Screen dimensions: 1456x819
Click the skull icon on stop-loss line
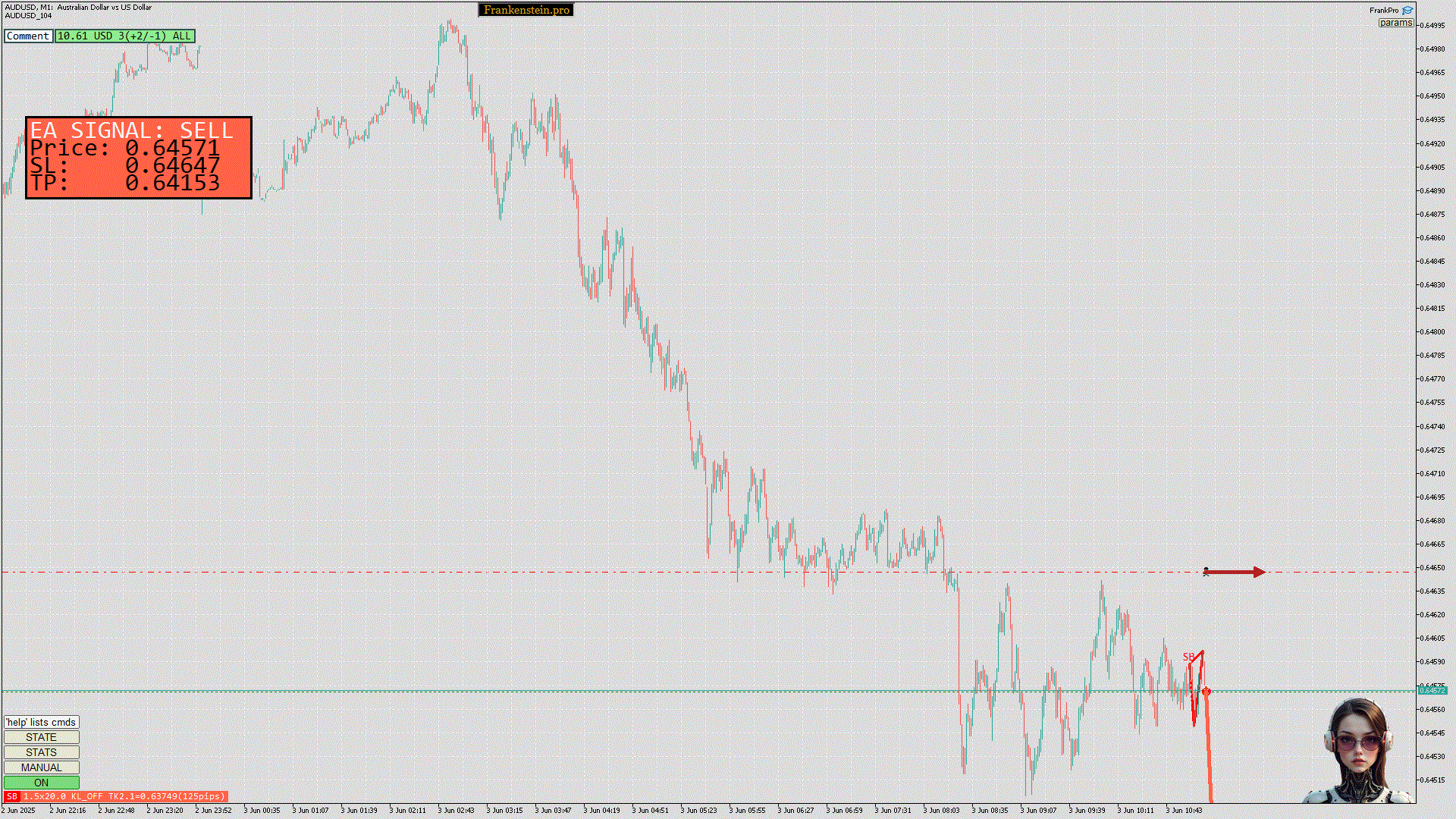tap(1206, 572)
